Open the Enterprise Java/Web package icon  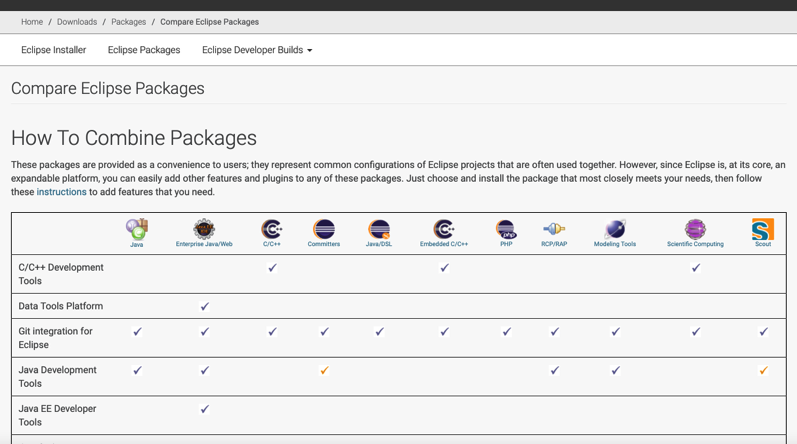pyautogui.click(x=204, y=229)
